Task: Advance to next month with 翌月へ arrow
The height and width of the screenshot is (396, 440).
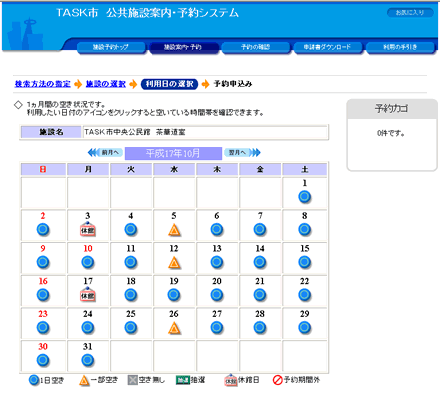Action: (x=242, y=153)
